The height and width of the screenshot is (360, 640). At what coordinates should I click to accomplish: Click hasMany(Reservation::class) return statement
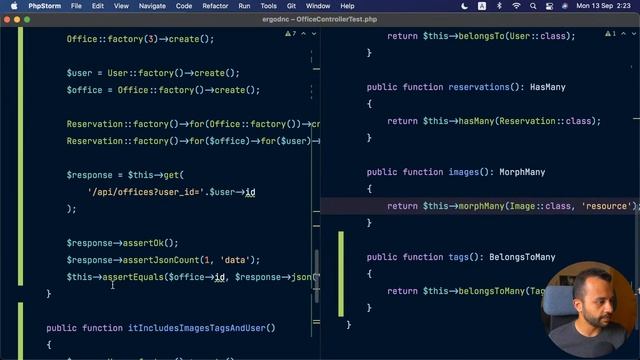pyautogui.click(x=494, y=121)
